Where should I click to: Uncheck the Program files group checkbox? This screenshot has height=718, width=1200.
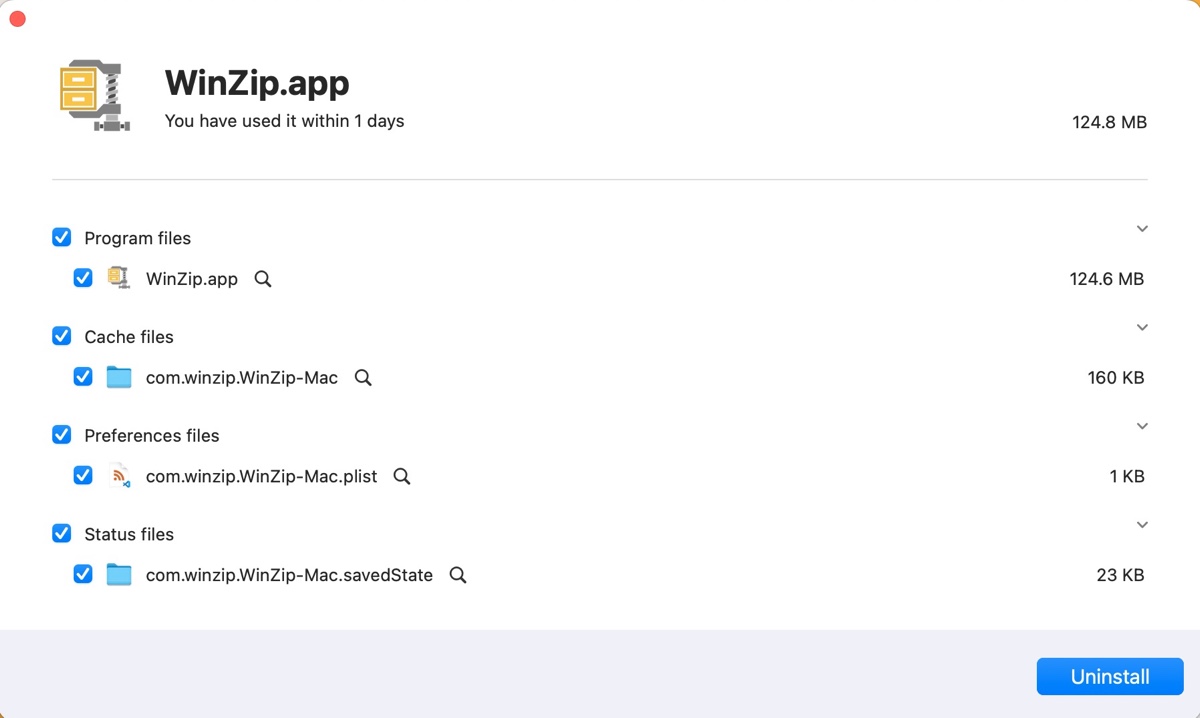pos(62,238)
